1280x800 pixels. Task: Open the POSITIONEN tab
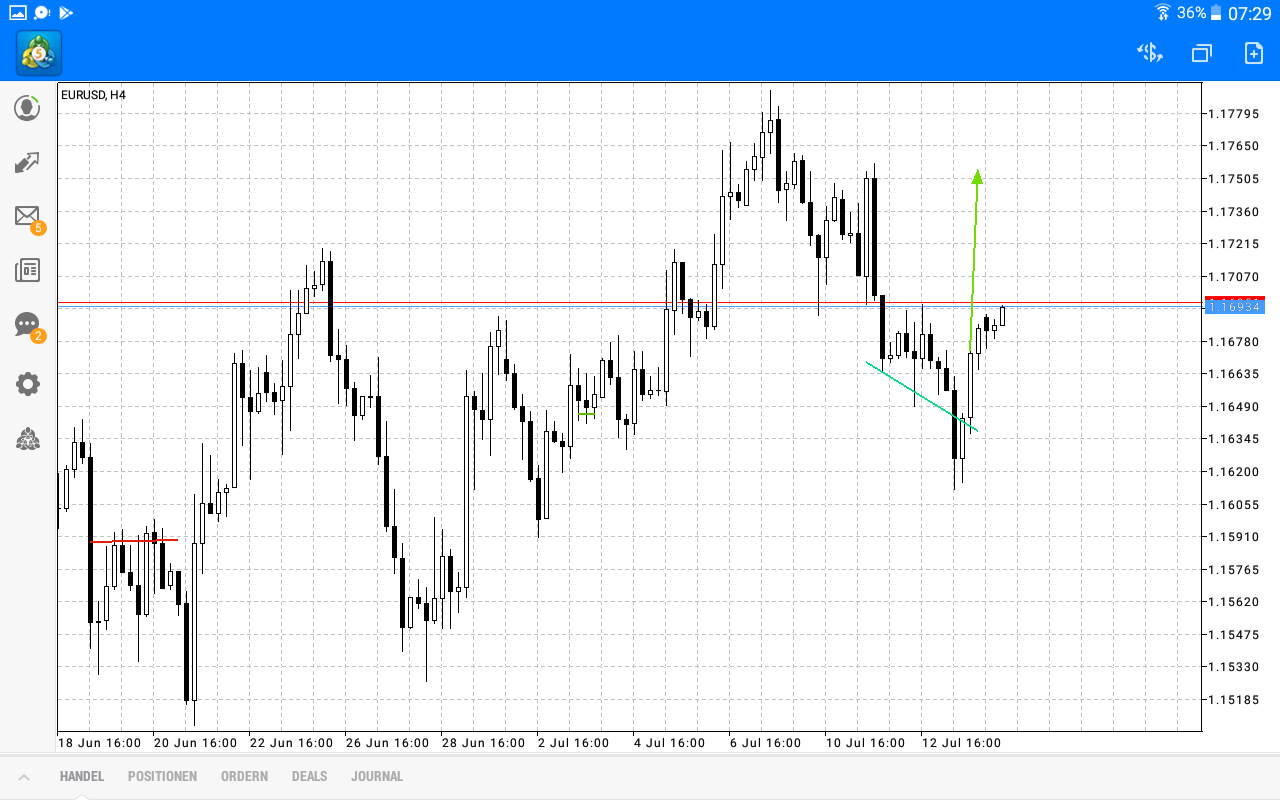point(162,776)
